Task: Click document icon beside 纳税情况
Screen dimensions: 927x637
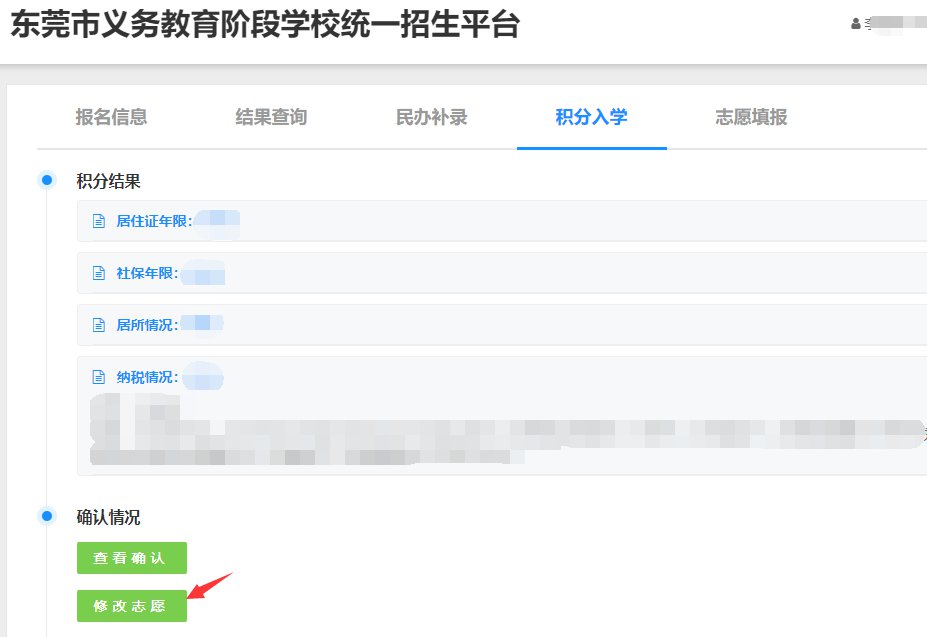Action: click(x=98, y=377)
